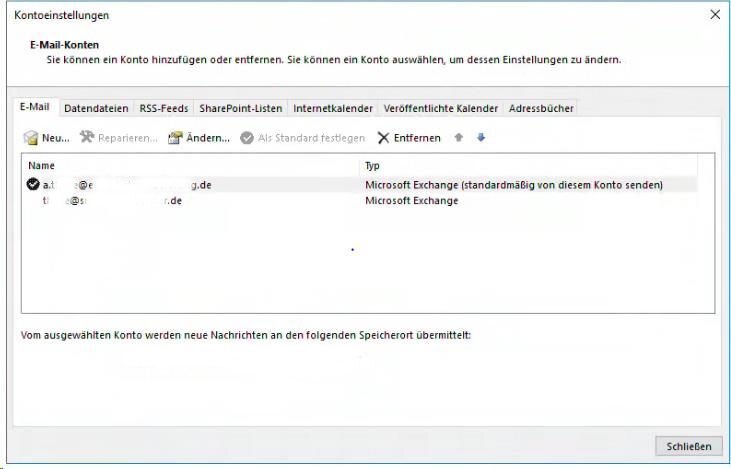731x469 pixels.
Task: Click Als Standard festlegen checkmark button
Action: (247, 138)
